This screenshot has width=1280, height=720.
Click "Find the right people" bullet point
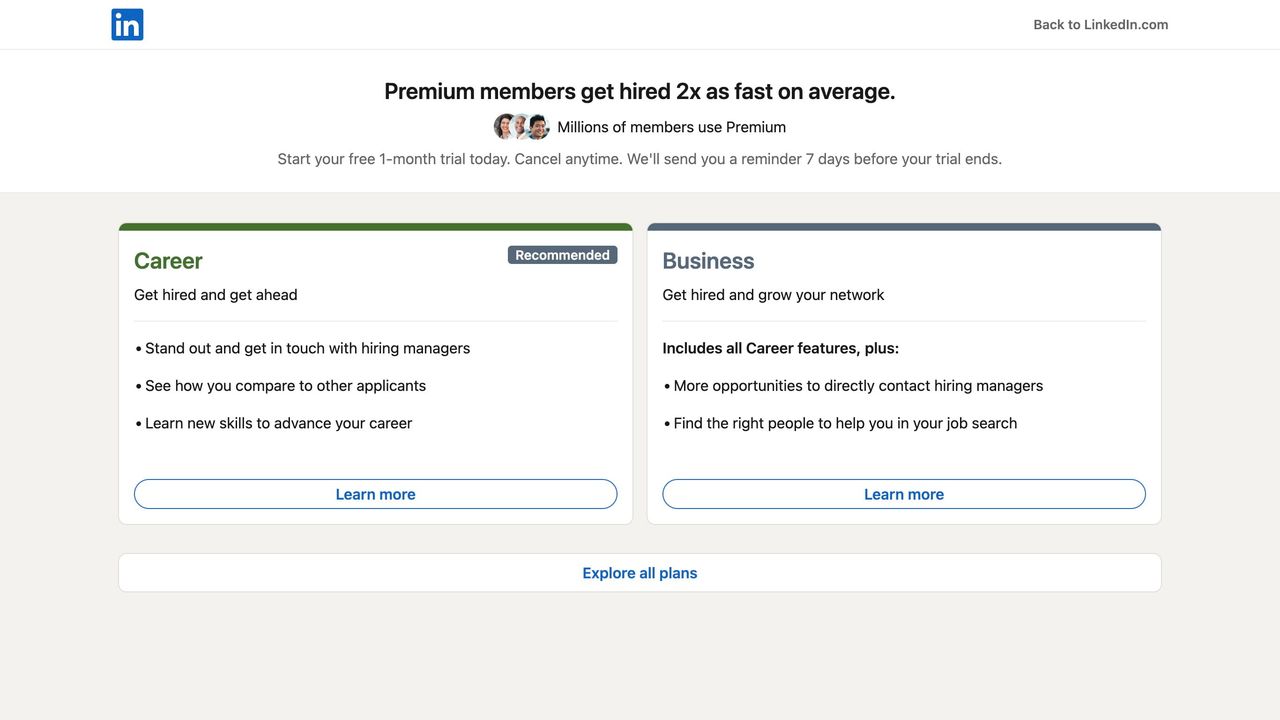(845, 423)
